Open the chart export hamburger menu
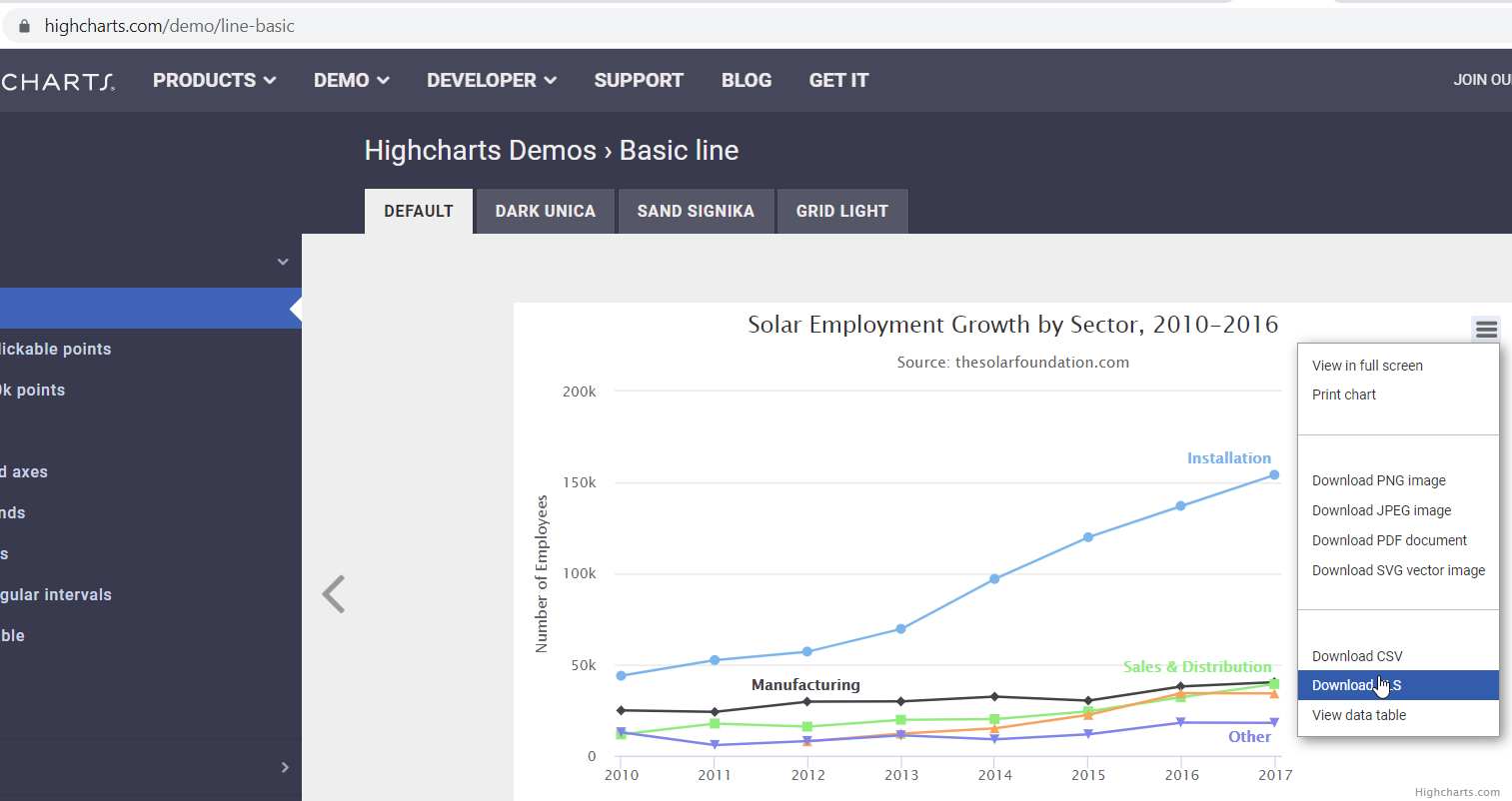 [1485, 329]
